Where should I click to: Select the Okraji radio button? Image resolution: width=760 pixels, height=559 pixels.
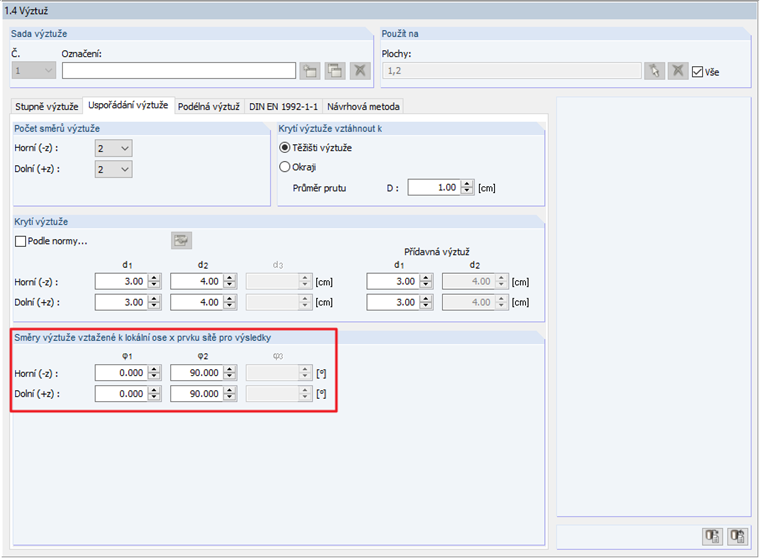pos(285,167)
